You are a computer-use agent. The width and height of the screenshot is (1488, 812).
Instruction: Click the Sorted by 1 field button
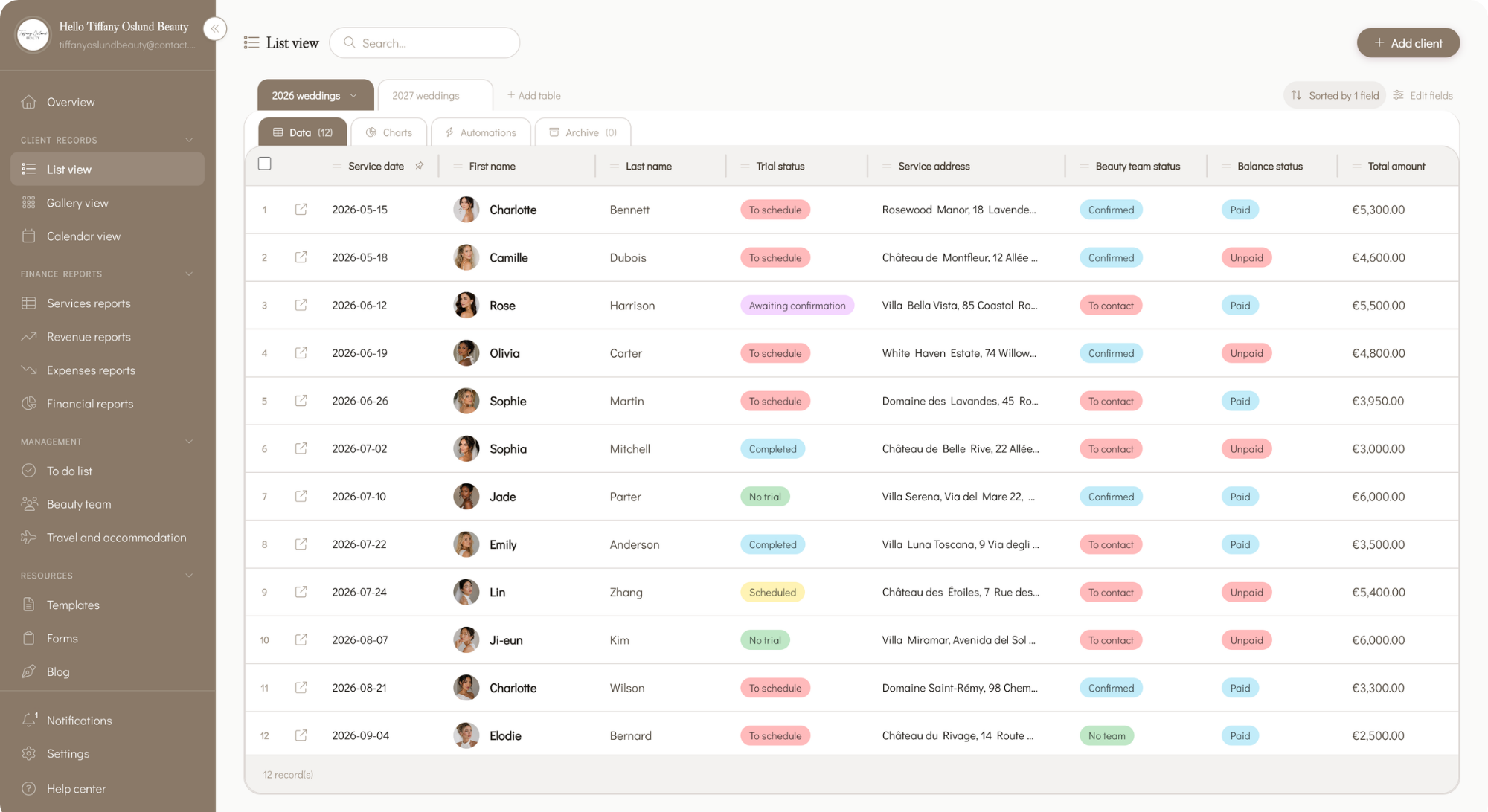point(1335,95)
